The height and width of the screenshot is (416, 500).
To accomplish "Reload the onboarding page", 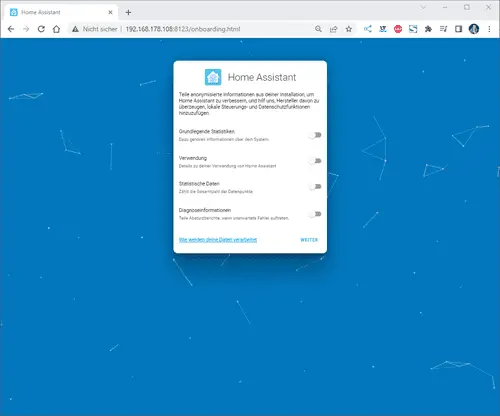I will [x=41, y=29].
